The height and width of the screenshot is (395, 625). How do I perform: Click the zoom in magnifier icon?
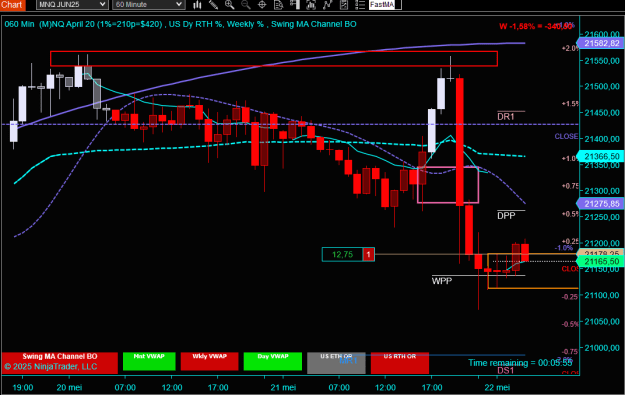(x=230, y=4)
